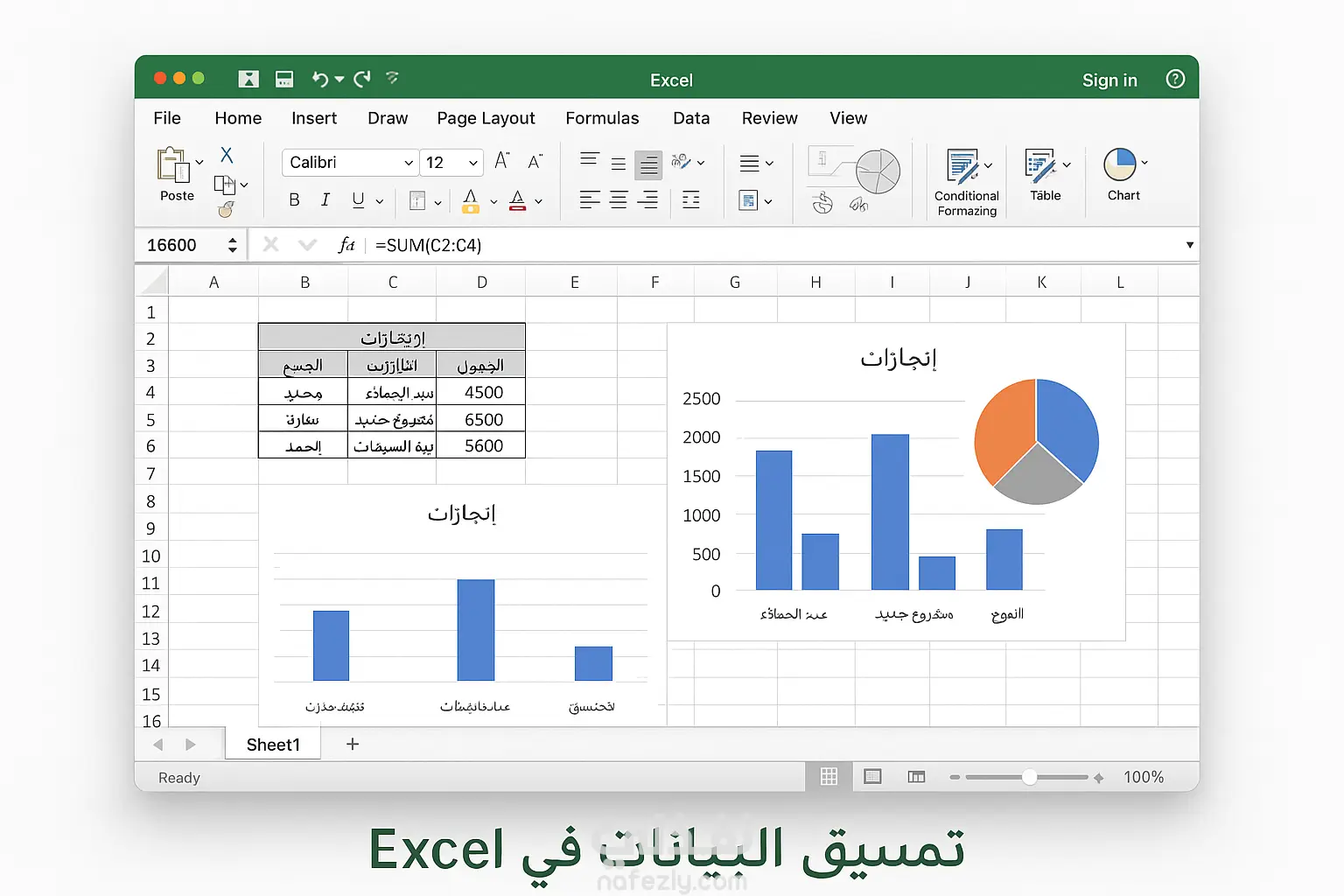Click the Chart pie icon in ribbon
Screen dimensions: 1344x896
(x=1120, y=164)
